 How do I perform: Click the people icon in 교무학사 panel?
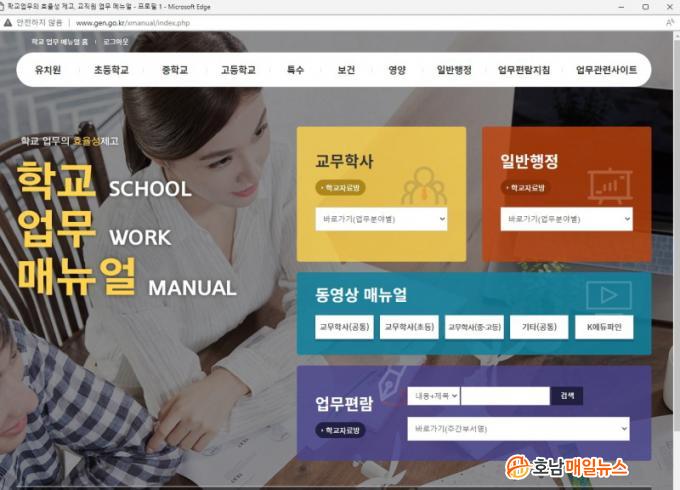pyautogui.click(x=424, y=186)
